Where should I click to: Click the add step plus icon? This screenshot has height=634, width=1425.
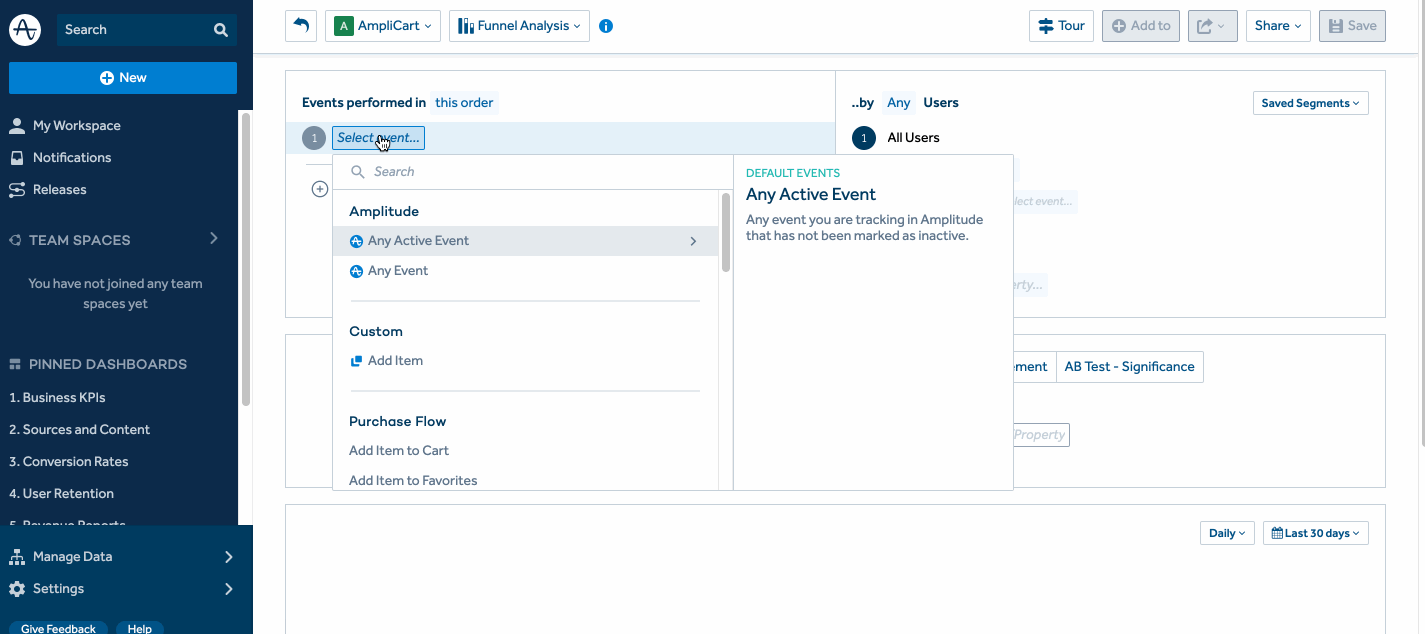pos(320,188)
